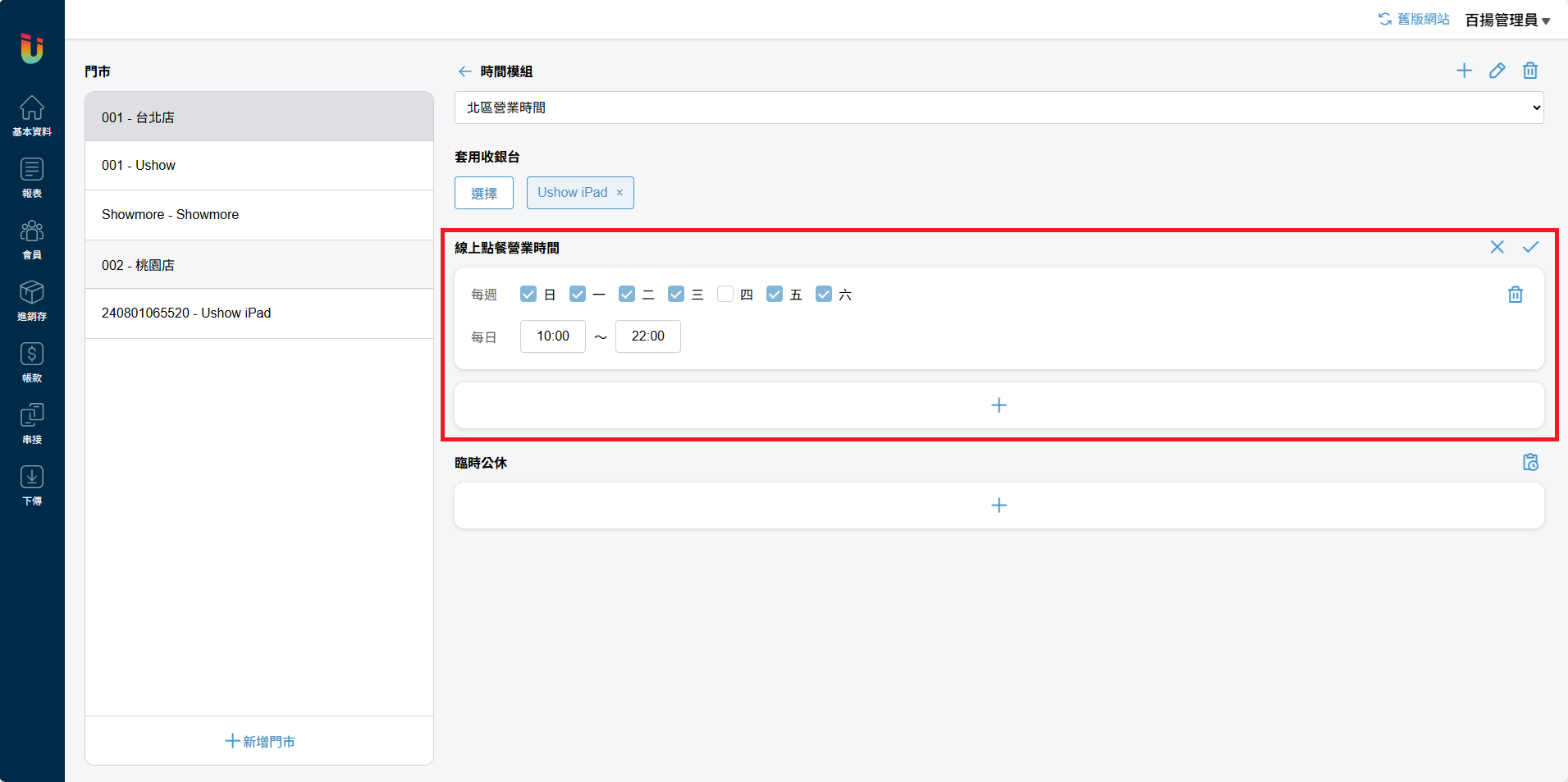The height and width of the screenshot is (782, 1568).
Task: Open the 報表 reports section
Action: [32, 177]
